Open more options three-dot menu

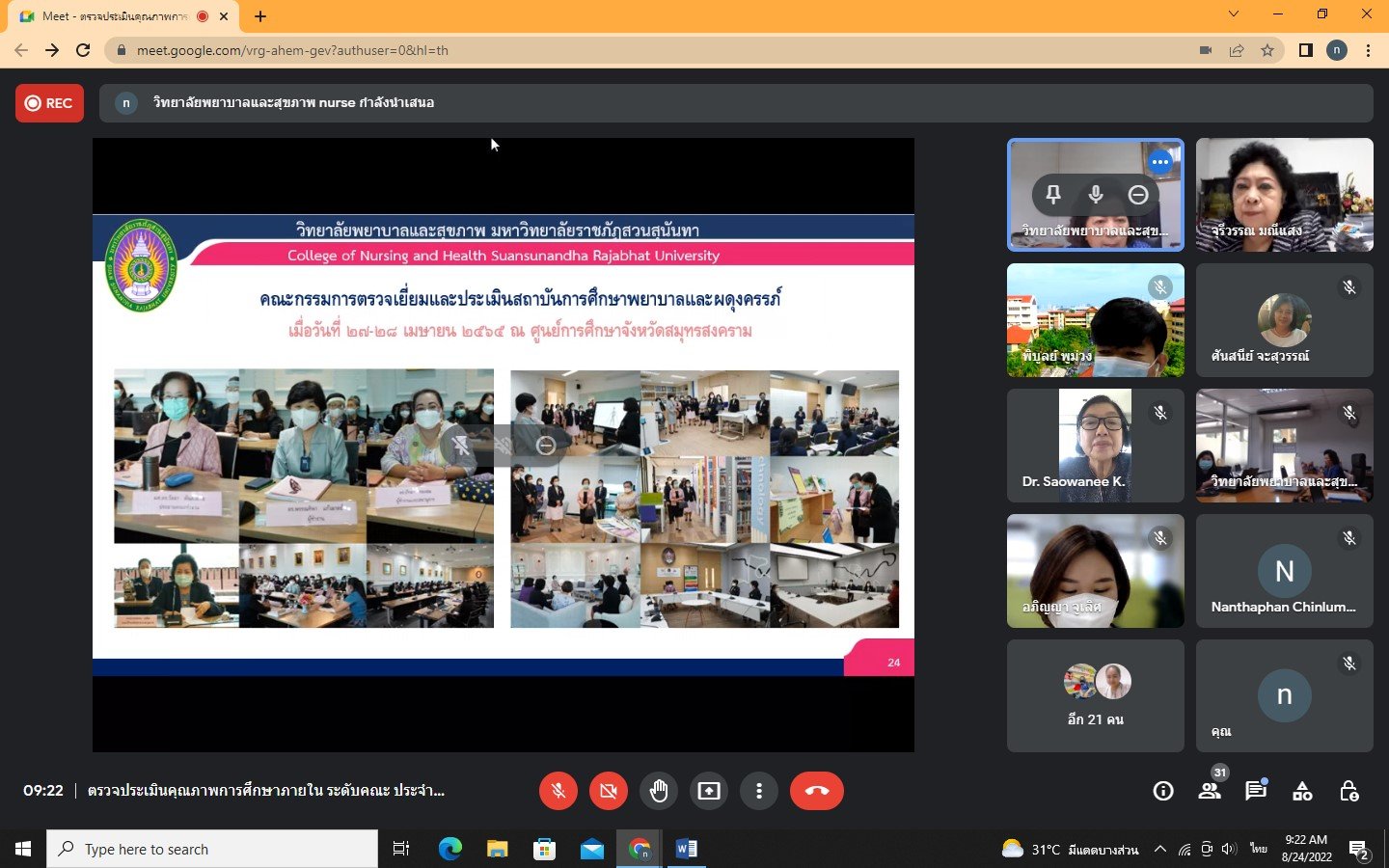click(x=759, y=791)
